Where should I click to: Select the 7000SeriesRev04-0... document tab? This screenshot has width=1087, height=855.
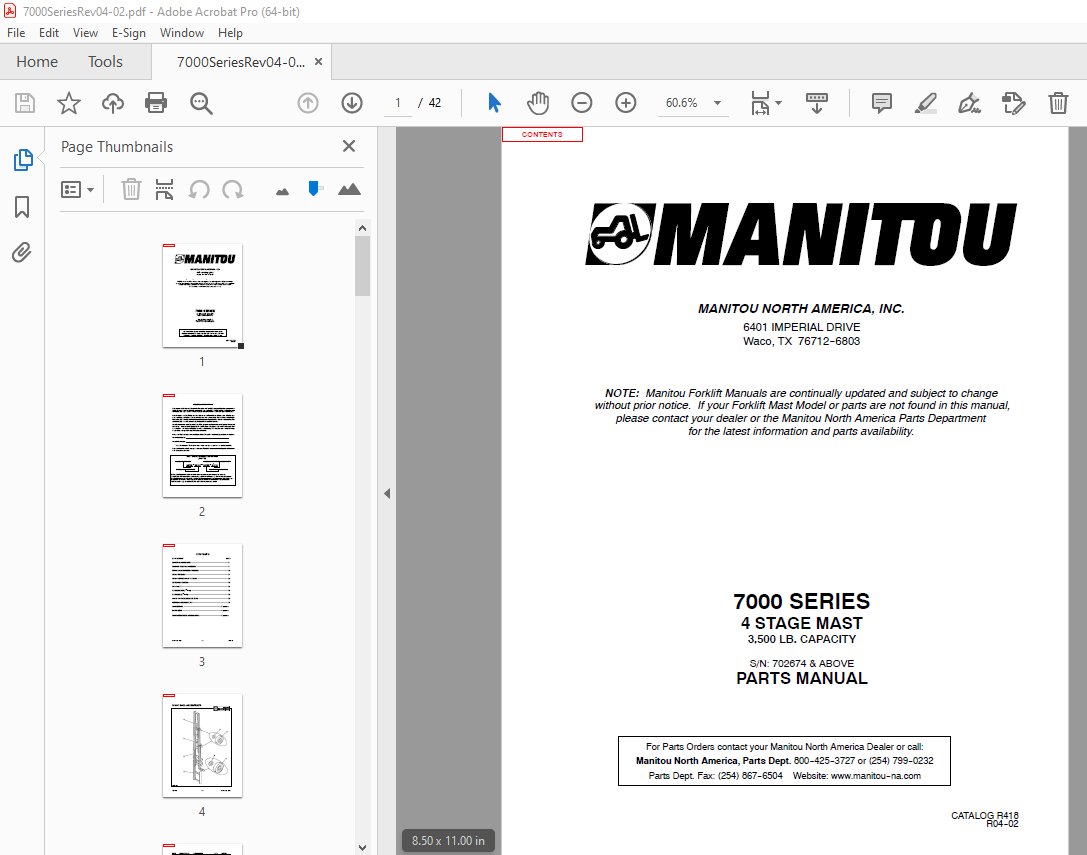pos(241,62)
